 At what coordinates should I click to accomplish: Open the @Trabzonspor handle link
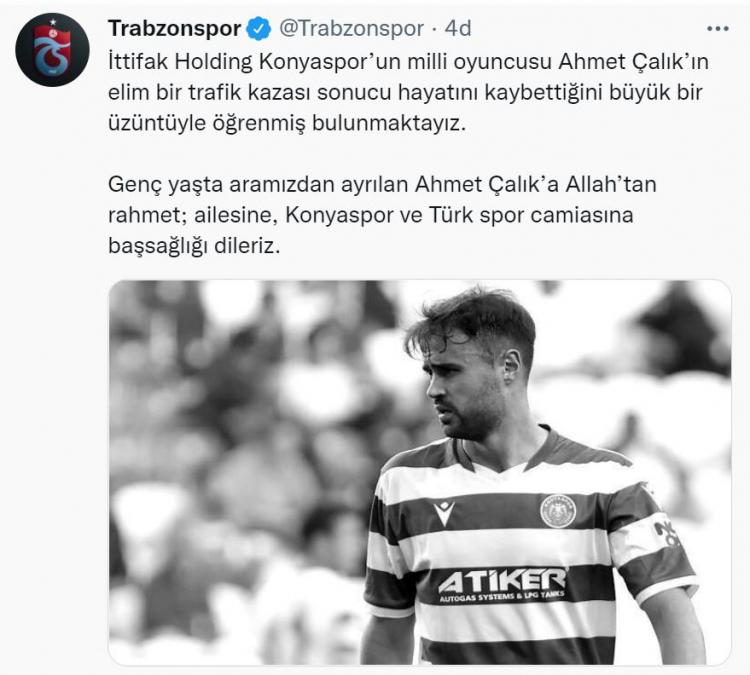pos(351,29)
